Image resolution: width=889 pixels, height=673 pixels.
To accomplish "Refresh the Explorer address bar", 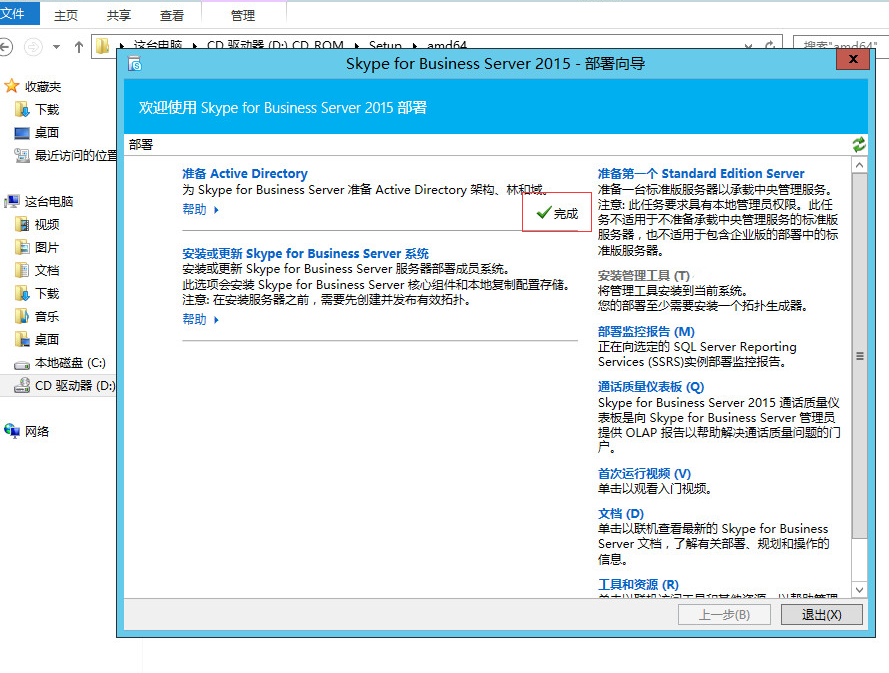I will click(x=770, y=45).
